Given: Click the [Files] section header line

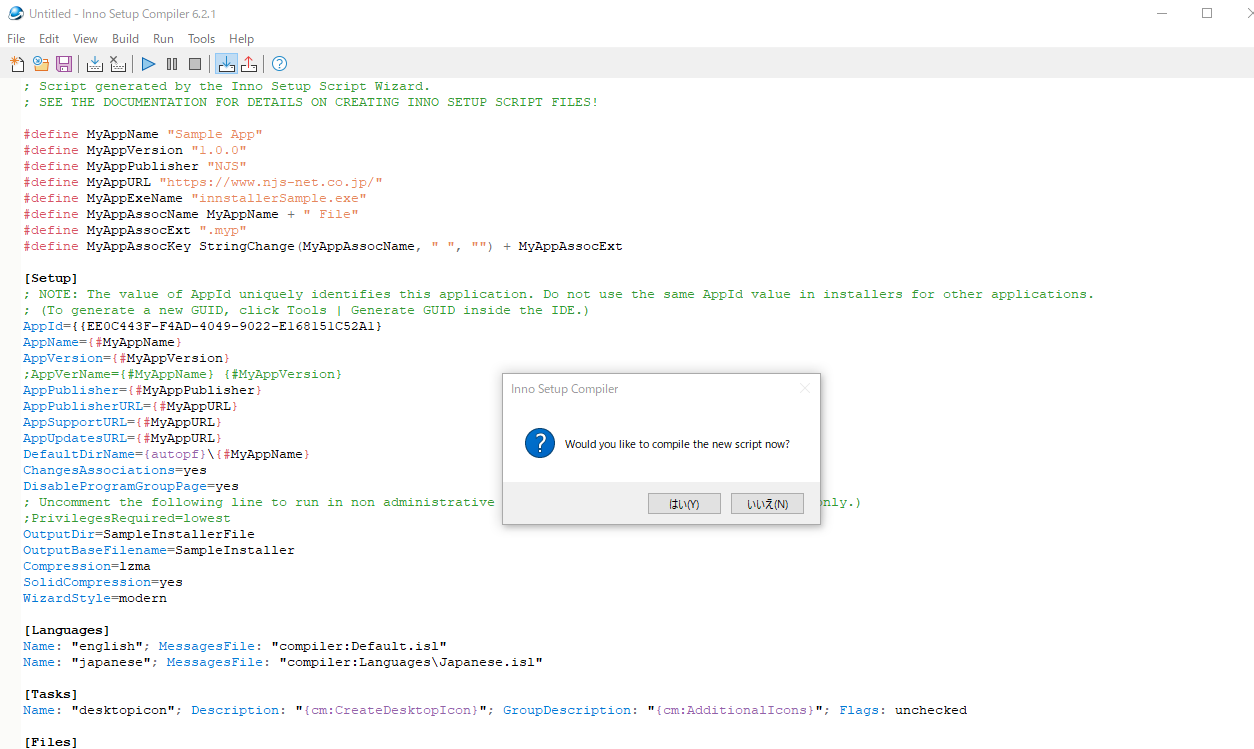Looking at the screenshot, I should 50,742.
